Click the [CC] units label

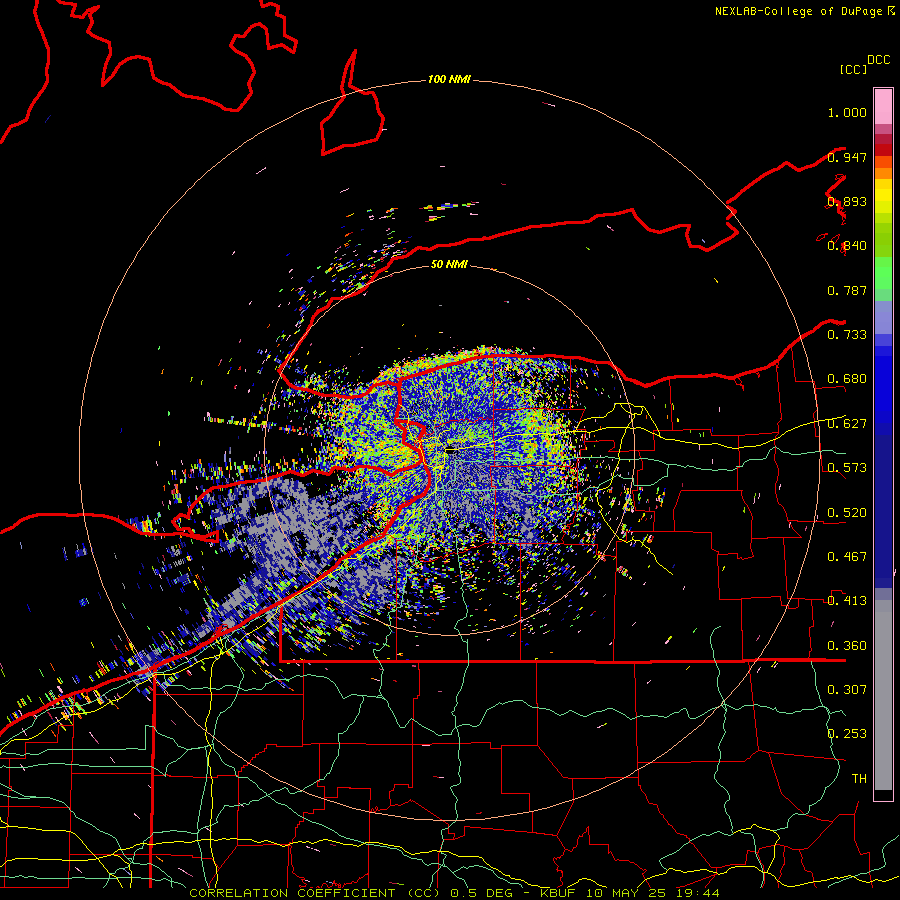pyautogui.click(x=853, y=69)
